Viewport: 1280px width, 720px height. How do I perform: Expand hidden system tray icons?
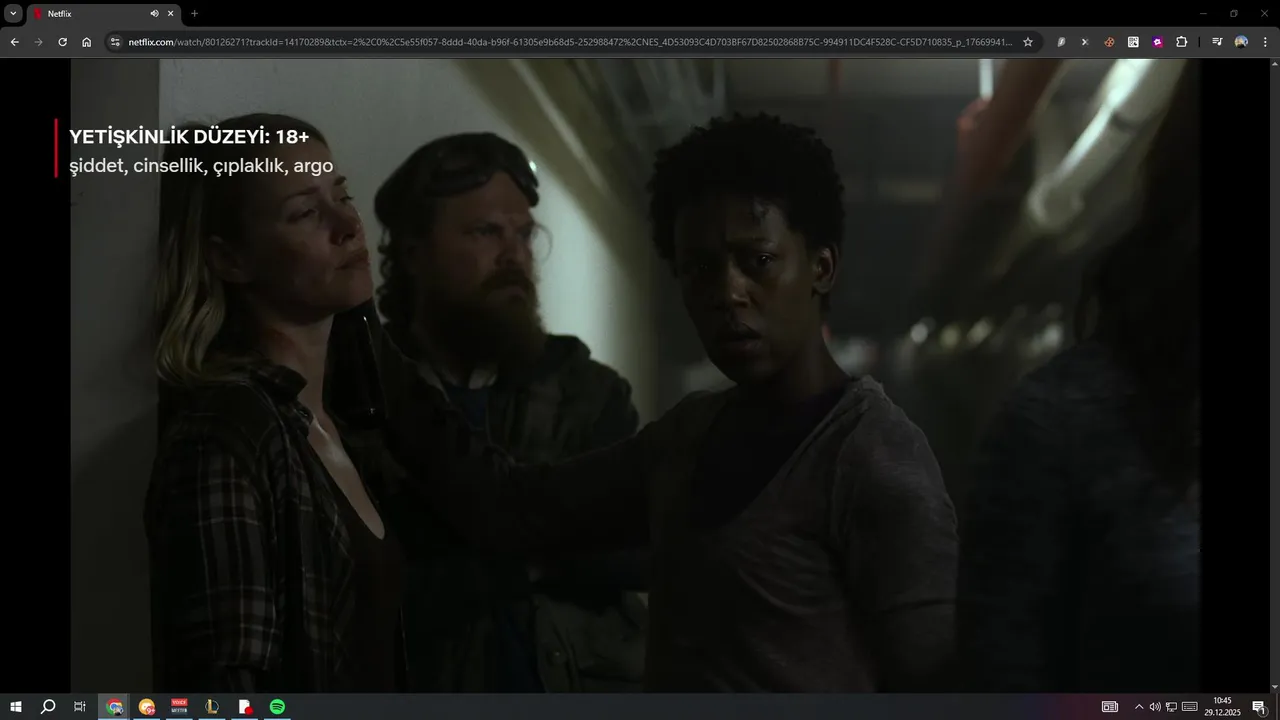1138,707
